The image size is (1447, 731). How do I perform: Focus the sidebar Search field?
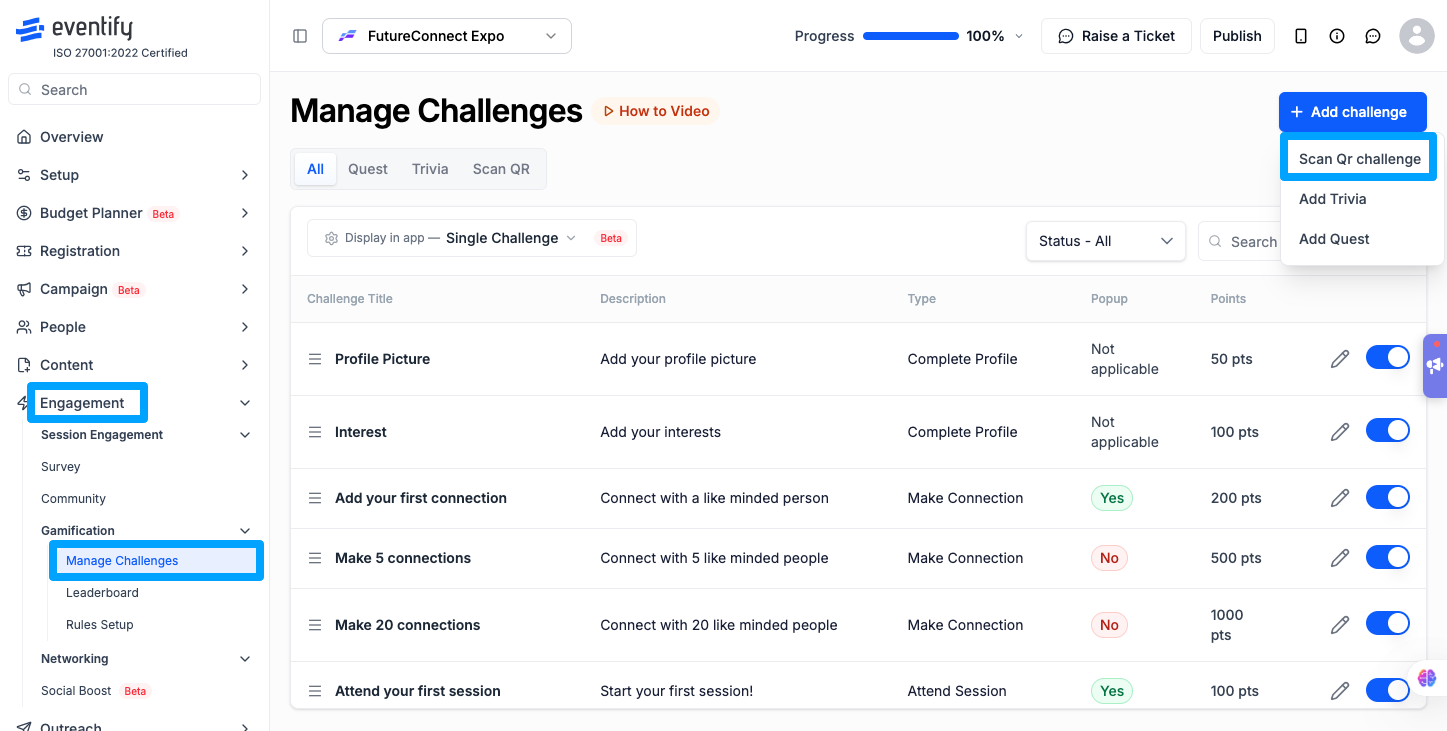click(x=134, y=90)
